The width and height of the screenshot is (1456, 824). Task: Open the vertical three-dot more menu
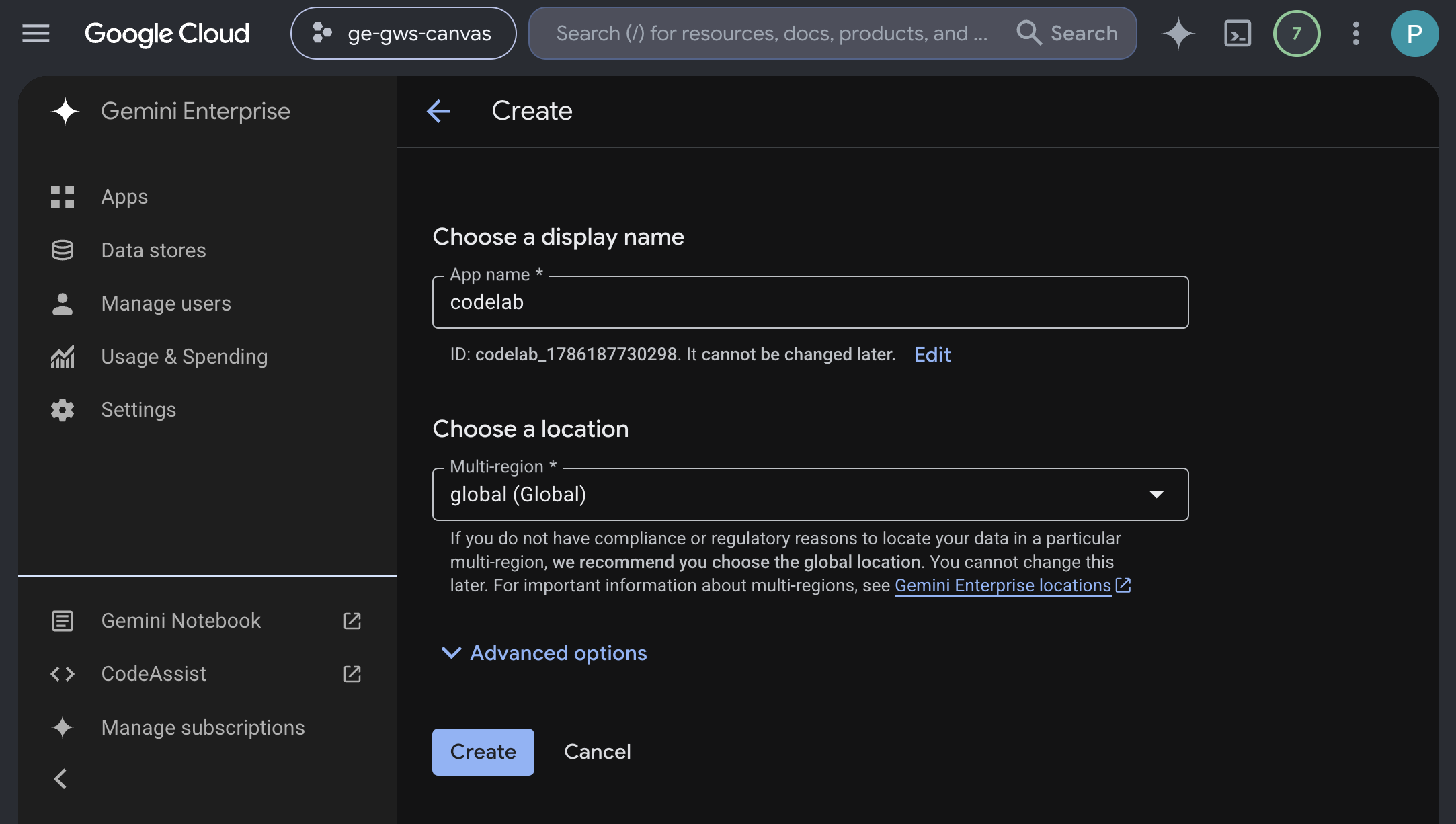pyautogui.click(x=1356, y=33)
